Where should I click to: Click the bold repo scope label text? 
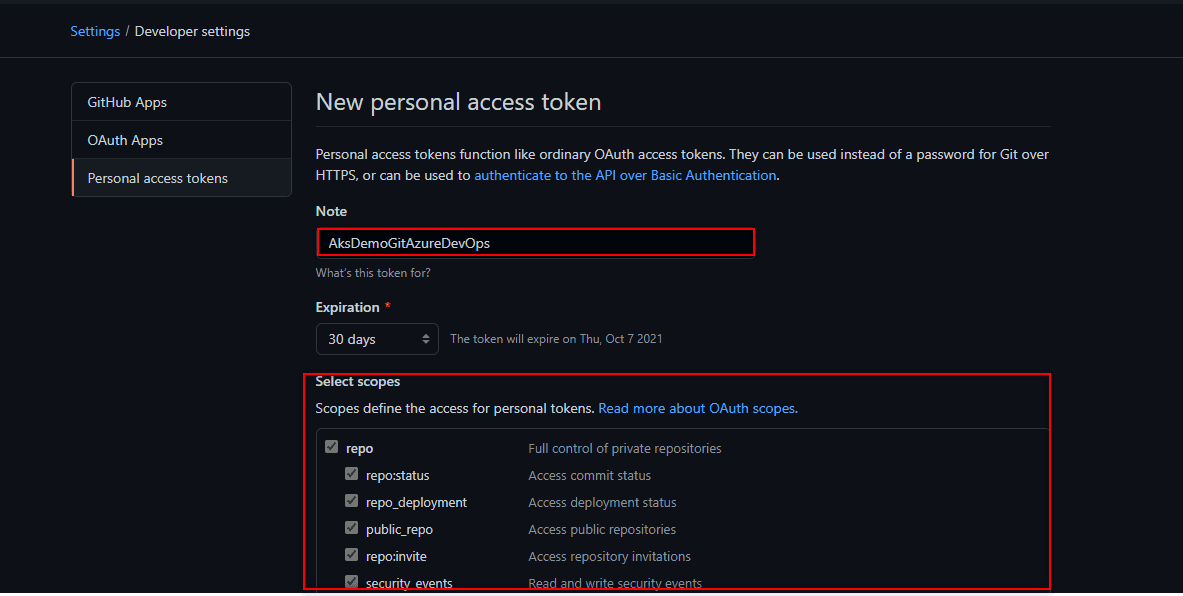(x=359, y=448)
